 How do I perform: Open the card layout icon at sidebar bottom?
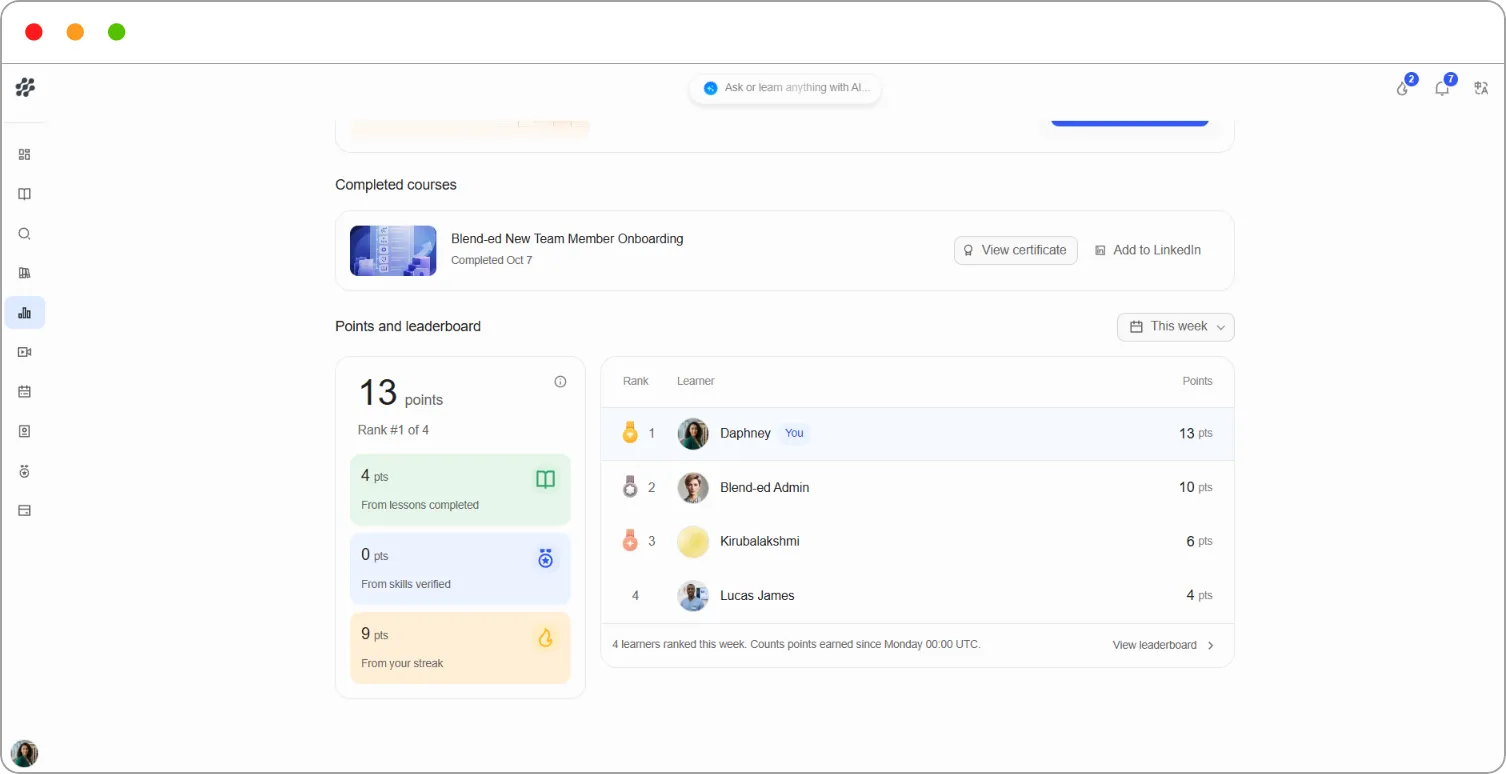click(25, 510)
